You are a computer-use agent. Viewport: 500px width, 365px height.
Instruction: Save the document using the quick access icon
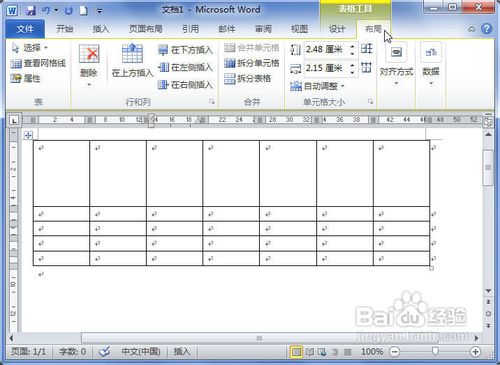coord(31,11)
